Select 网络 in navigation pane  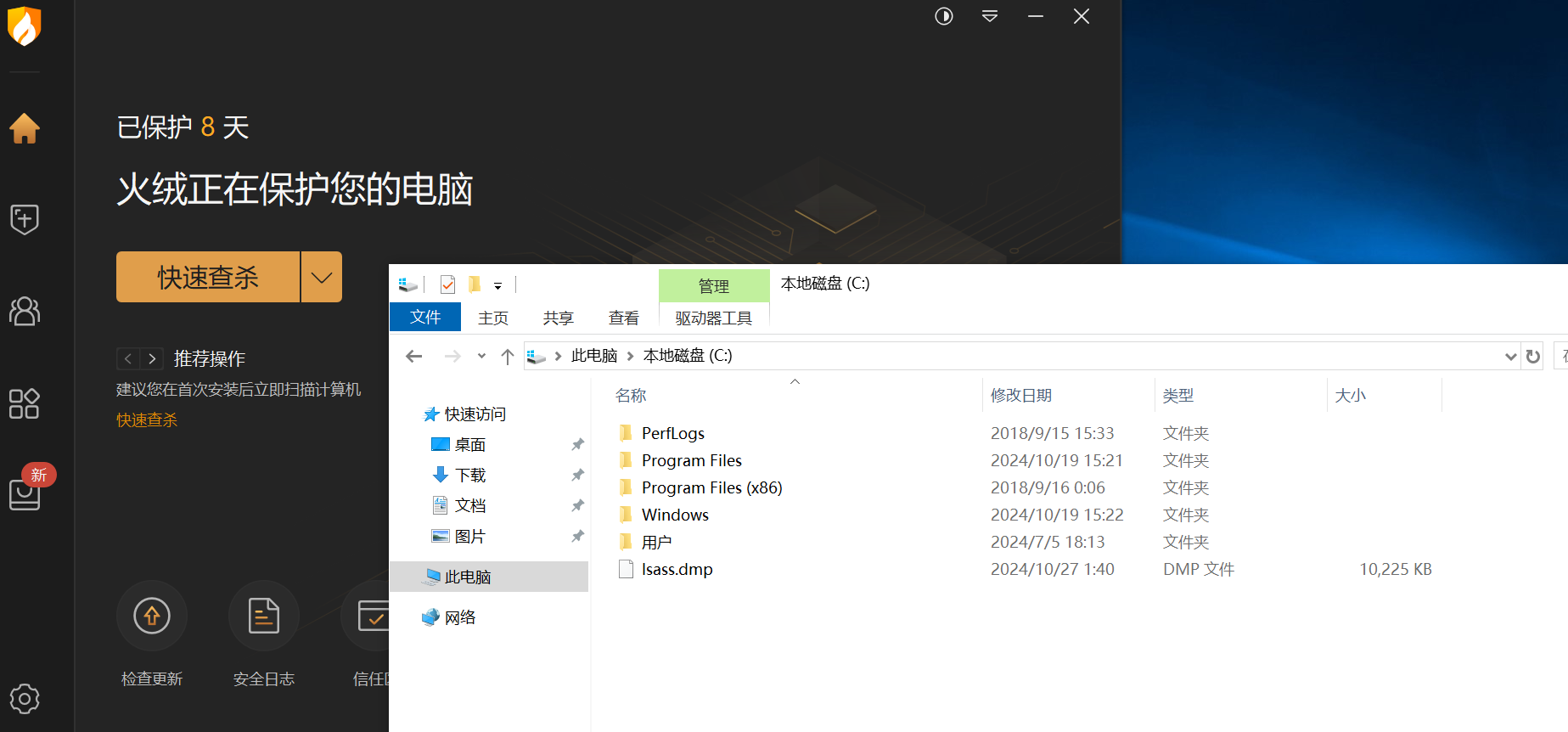(460, 618)
